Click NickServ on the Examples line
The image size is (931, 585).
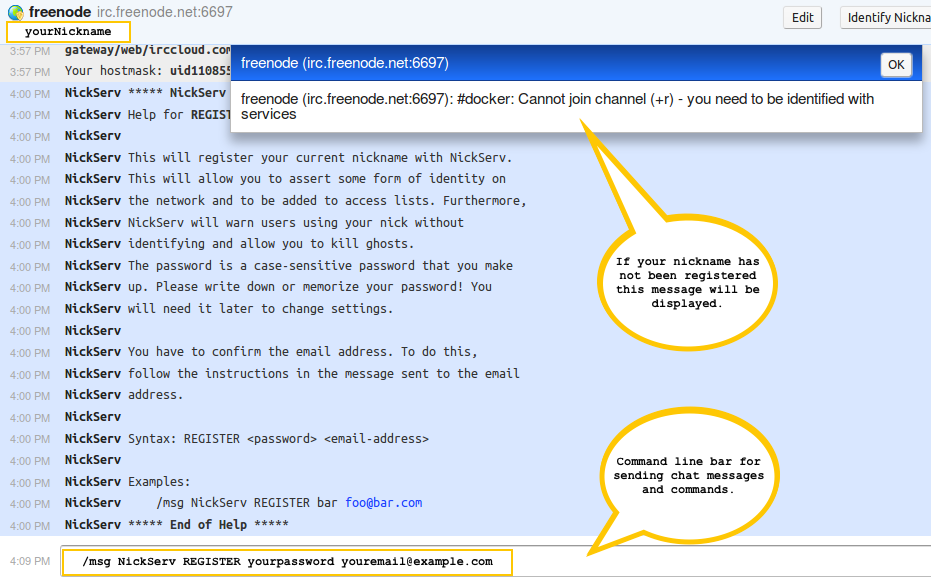point(93,481)
